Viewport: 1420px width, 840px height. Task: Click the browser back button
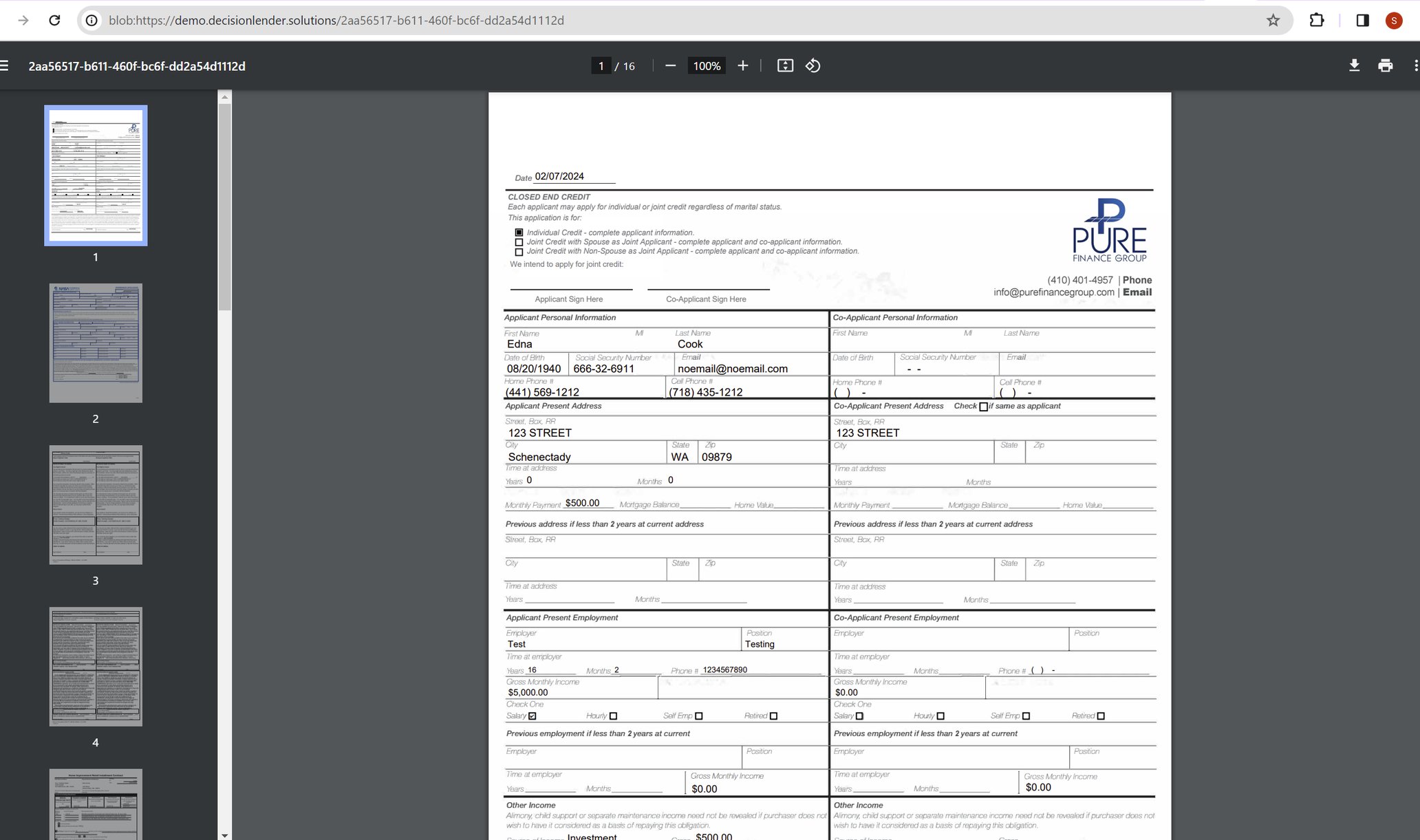[25, 20]
